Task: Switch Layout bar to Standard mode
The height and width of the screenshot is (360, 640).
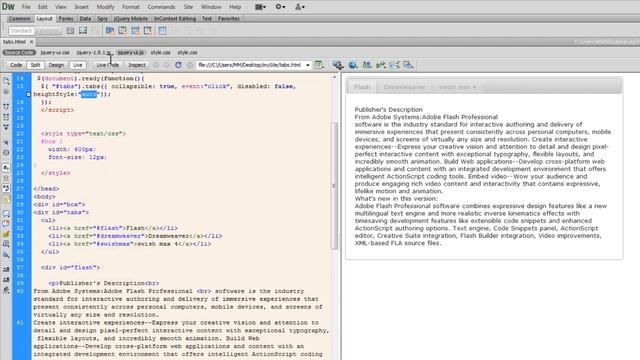Action: (x=21, y=31)
